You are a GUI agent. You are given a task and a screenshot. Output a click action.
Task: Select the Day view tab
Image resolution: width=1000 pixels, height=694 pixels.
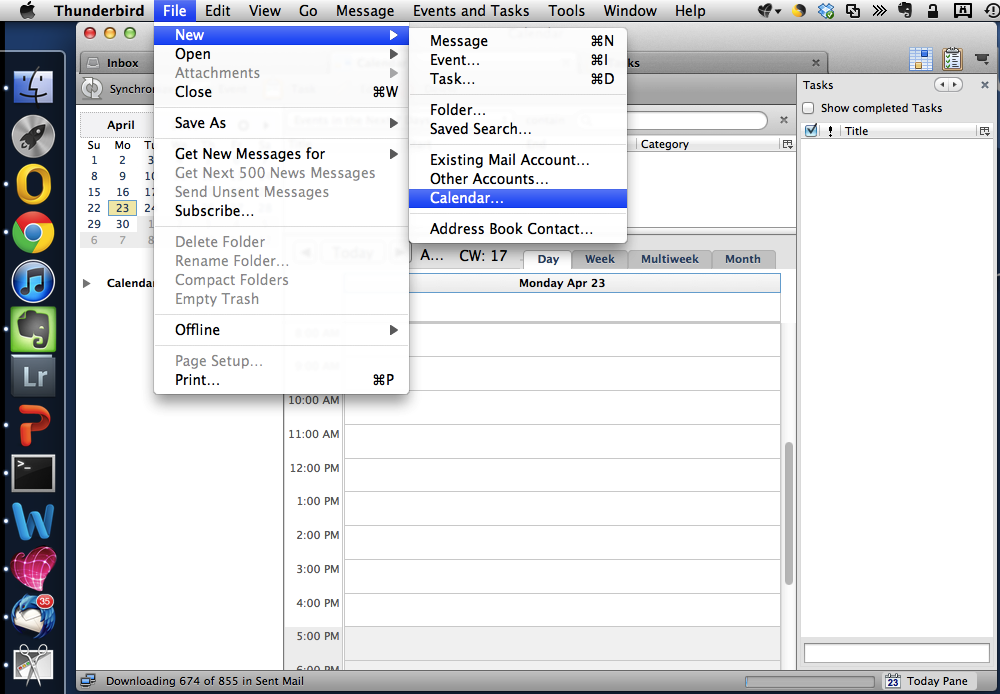[548, 259]
